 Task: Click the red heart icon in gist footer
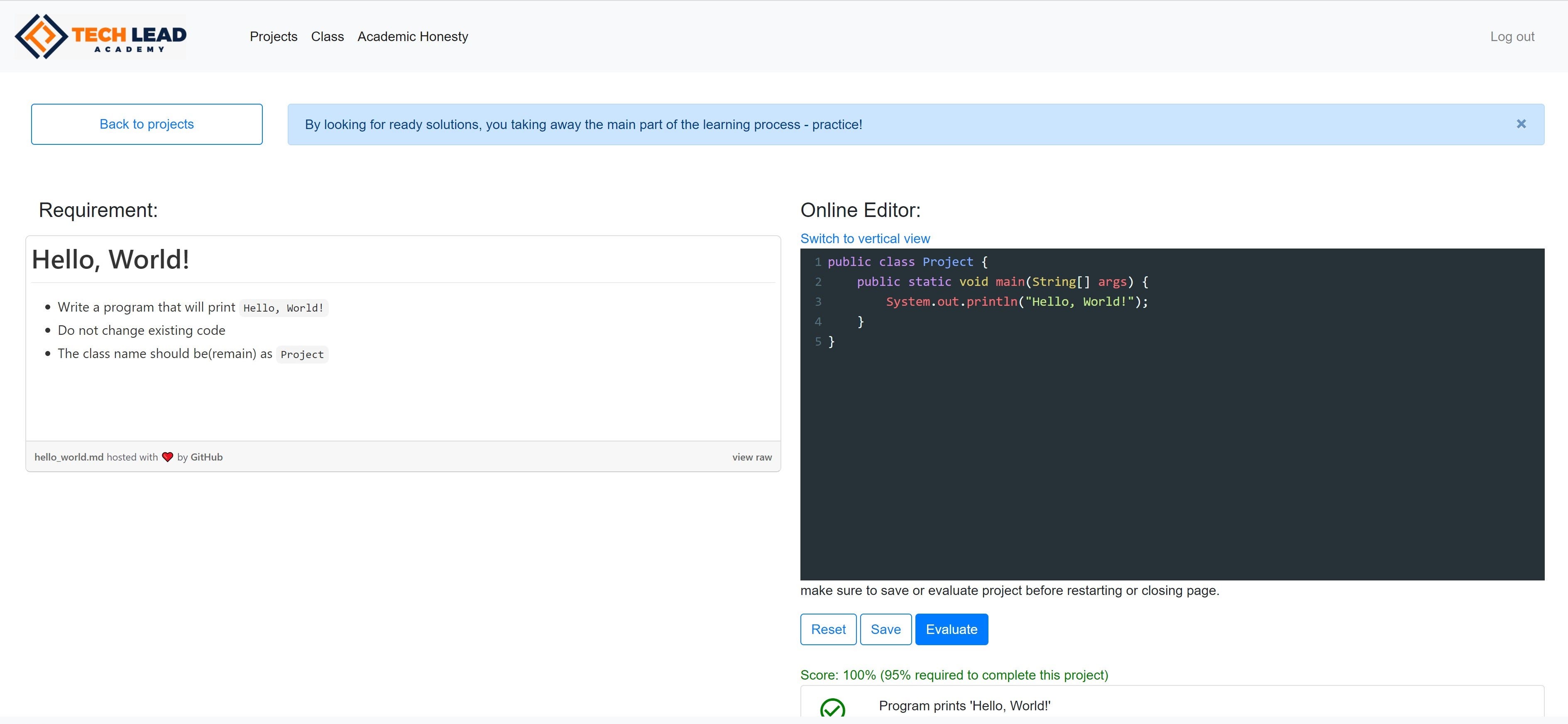tap(167, 457)
